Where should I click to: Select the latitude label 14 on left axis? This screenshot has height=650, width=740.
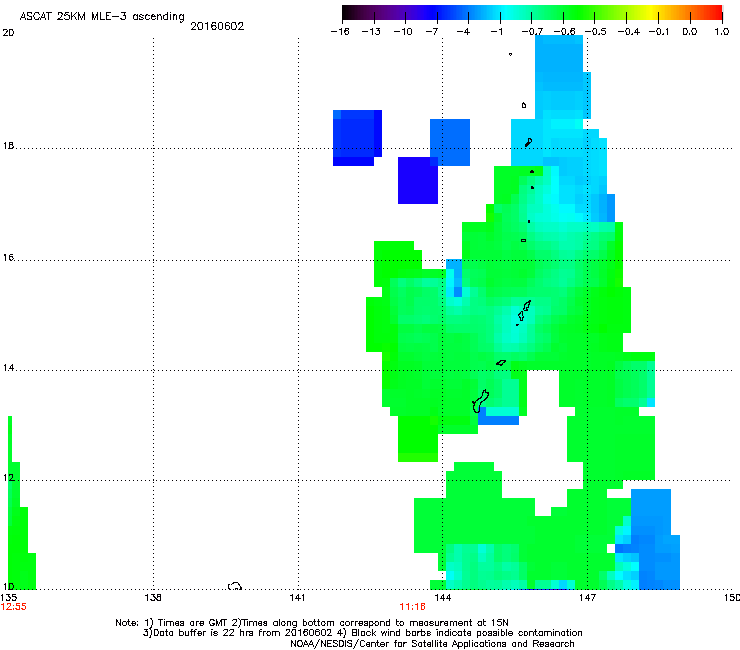[8, 368]
